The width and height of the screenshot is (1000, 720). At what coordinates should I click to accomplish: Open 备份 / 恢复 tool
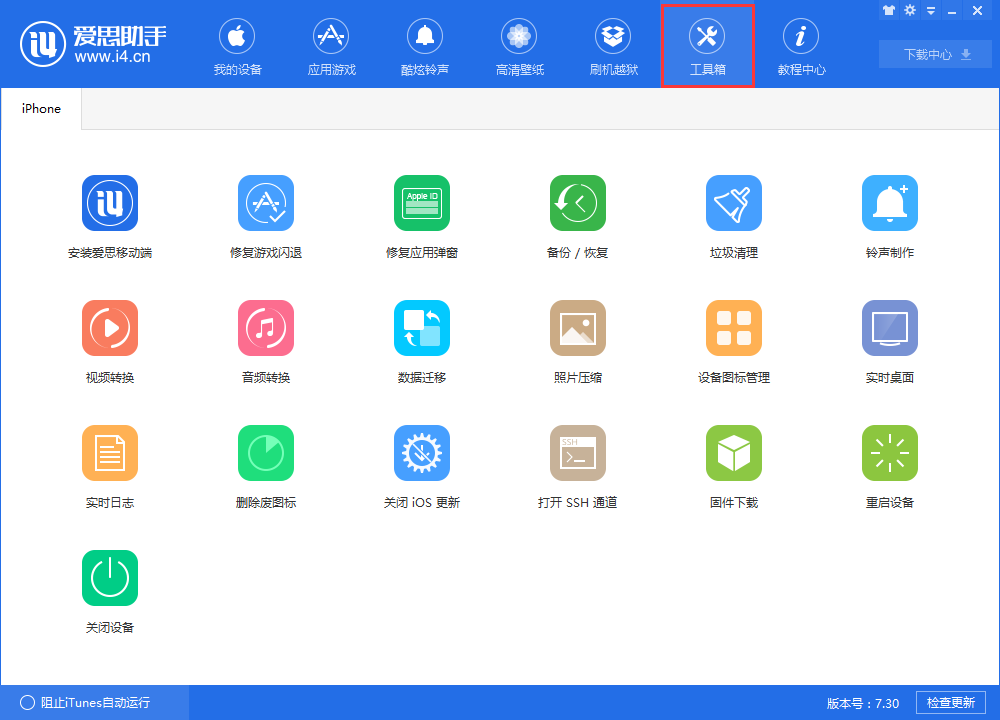point(578,203)
